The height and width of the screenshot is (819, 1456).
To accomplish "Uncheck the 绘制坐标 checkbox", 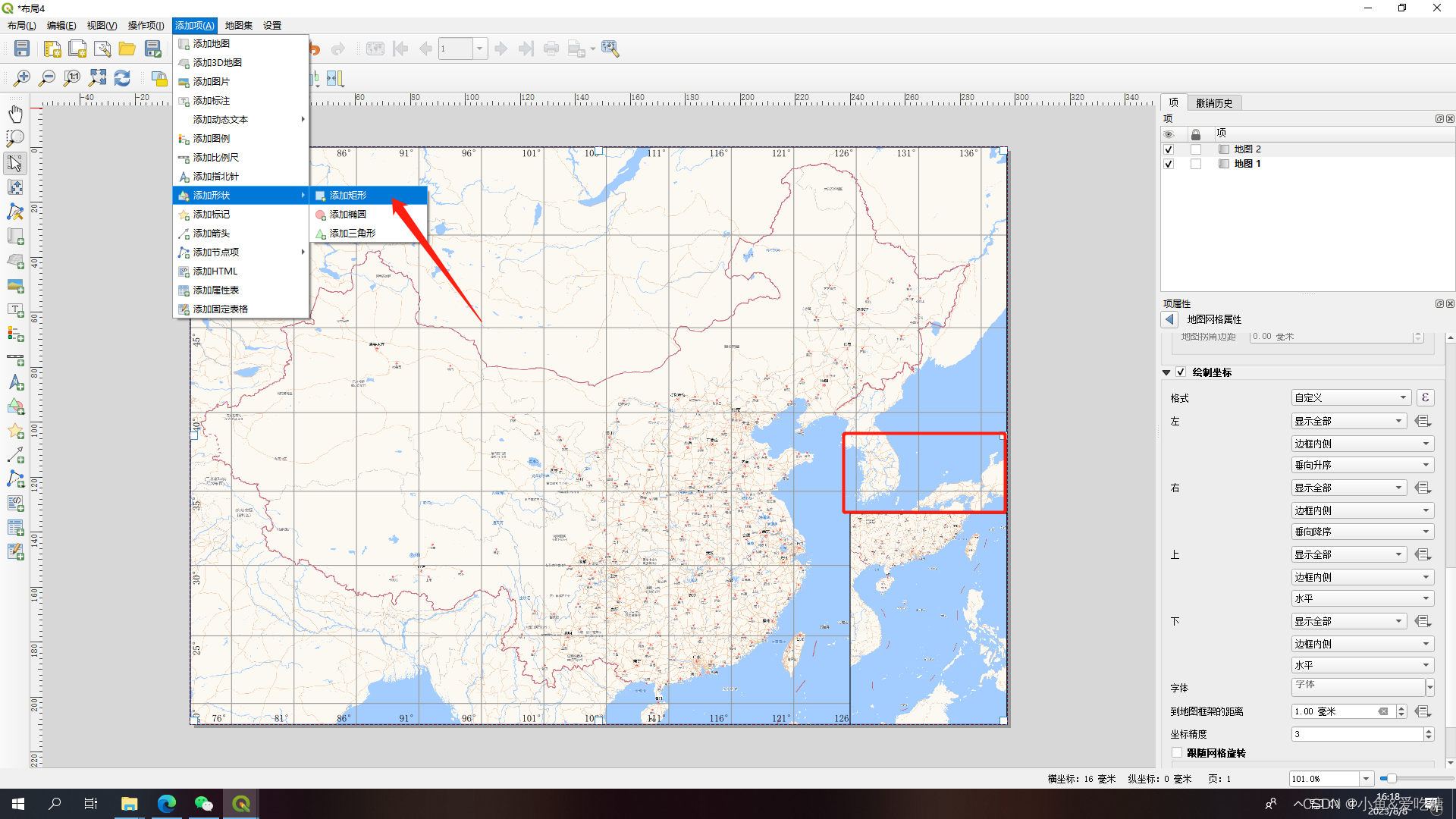I will (x=1181, y=372).
